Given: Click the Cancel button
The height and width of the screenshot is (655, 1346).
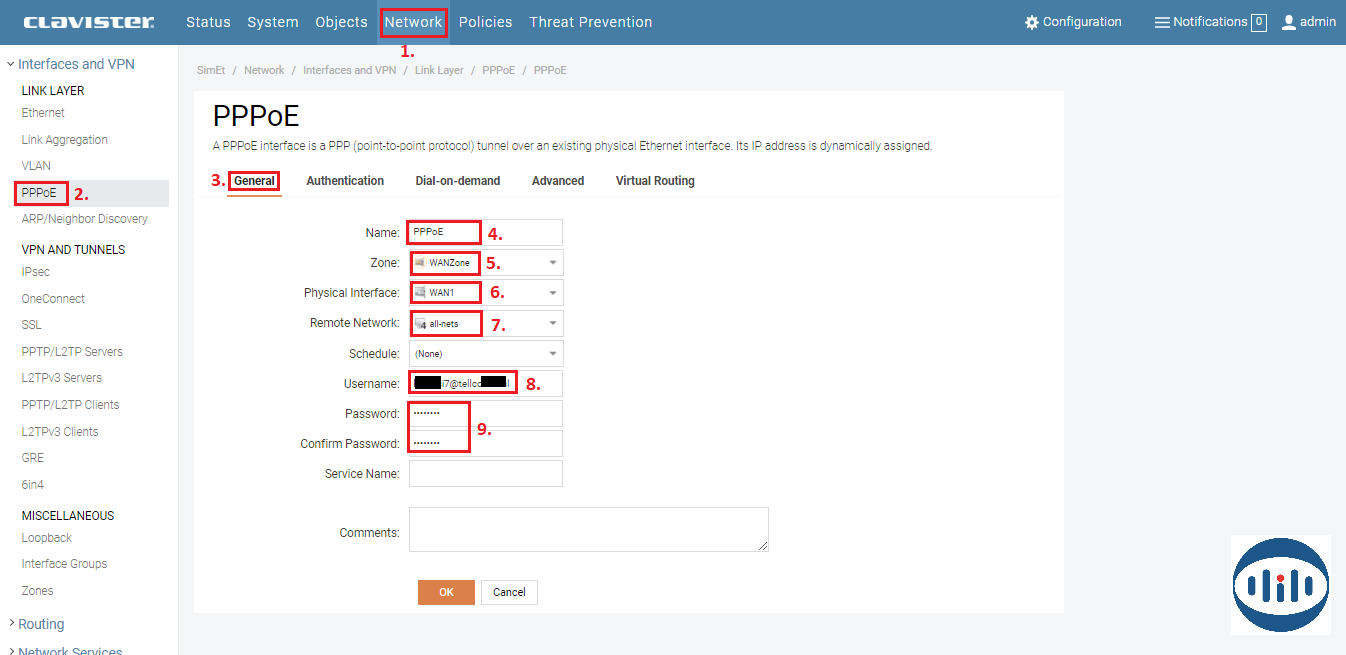Looking at the screenshot, I should coord(509,592).
